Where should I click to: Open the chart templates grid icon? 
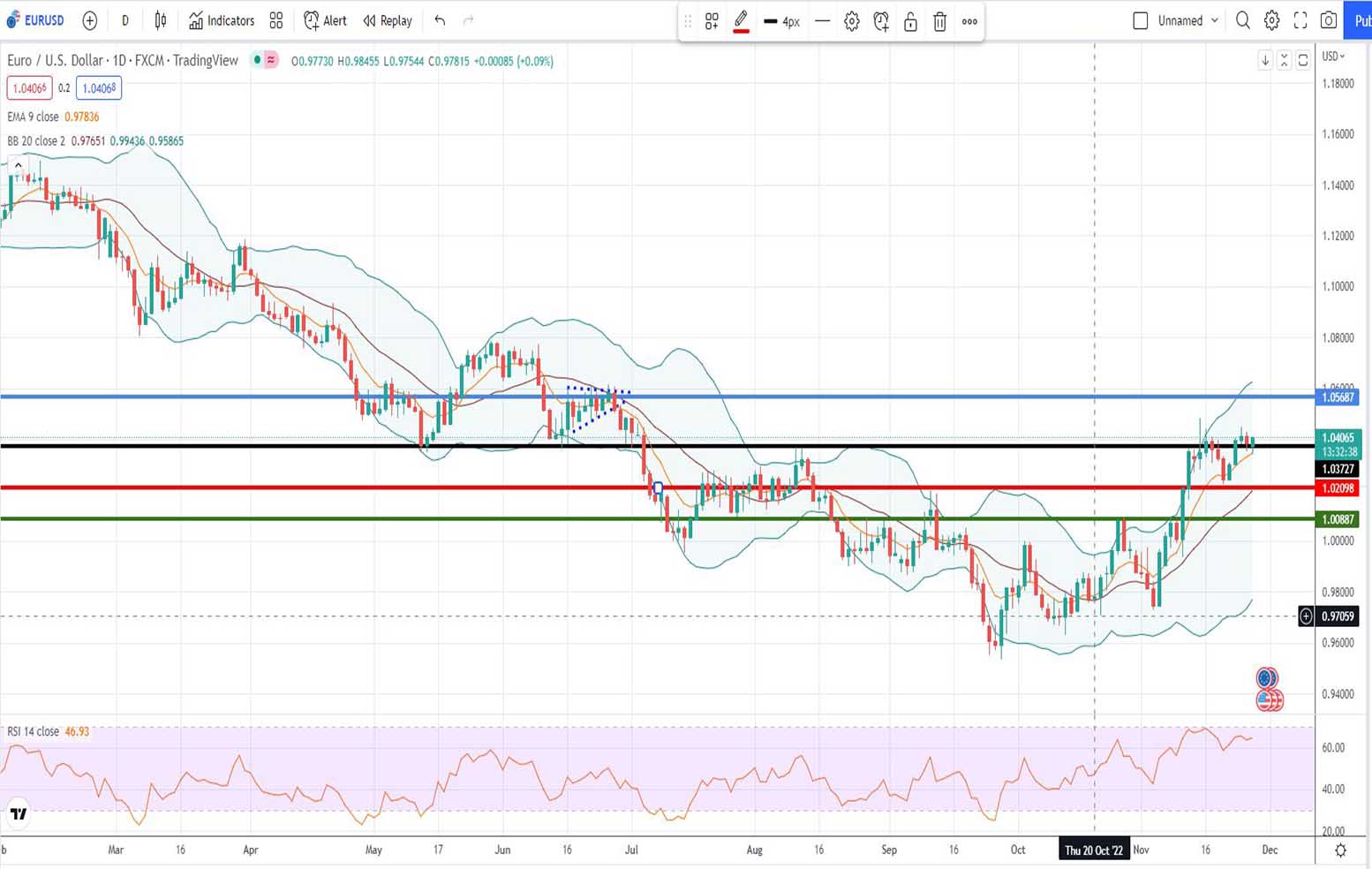coord(276,20)
